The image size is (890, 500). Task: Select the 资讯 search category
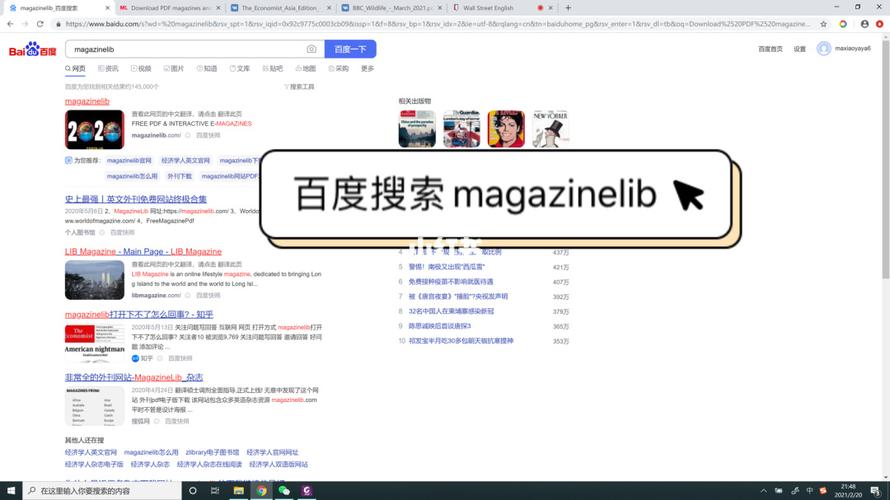coord(108,69)
